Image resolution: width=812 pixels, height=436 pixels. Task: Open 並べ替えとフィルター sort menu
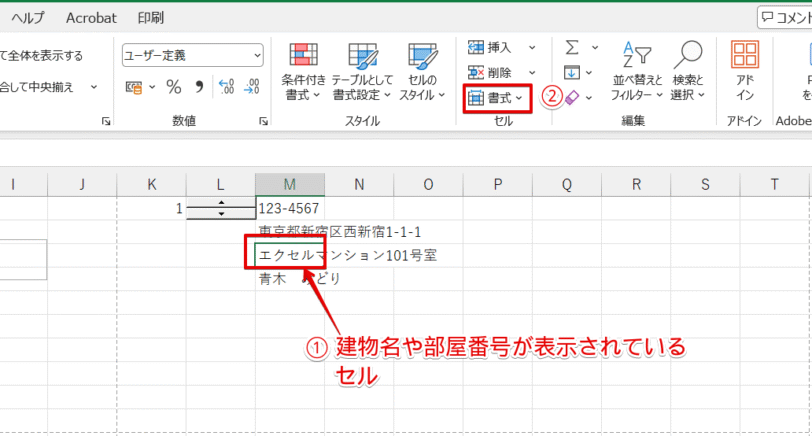[x=636, y=71]
